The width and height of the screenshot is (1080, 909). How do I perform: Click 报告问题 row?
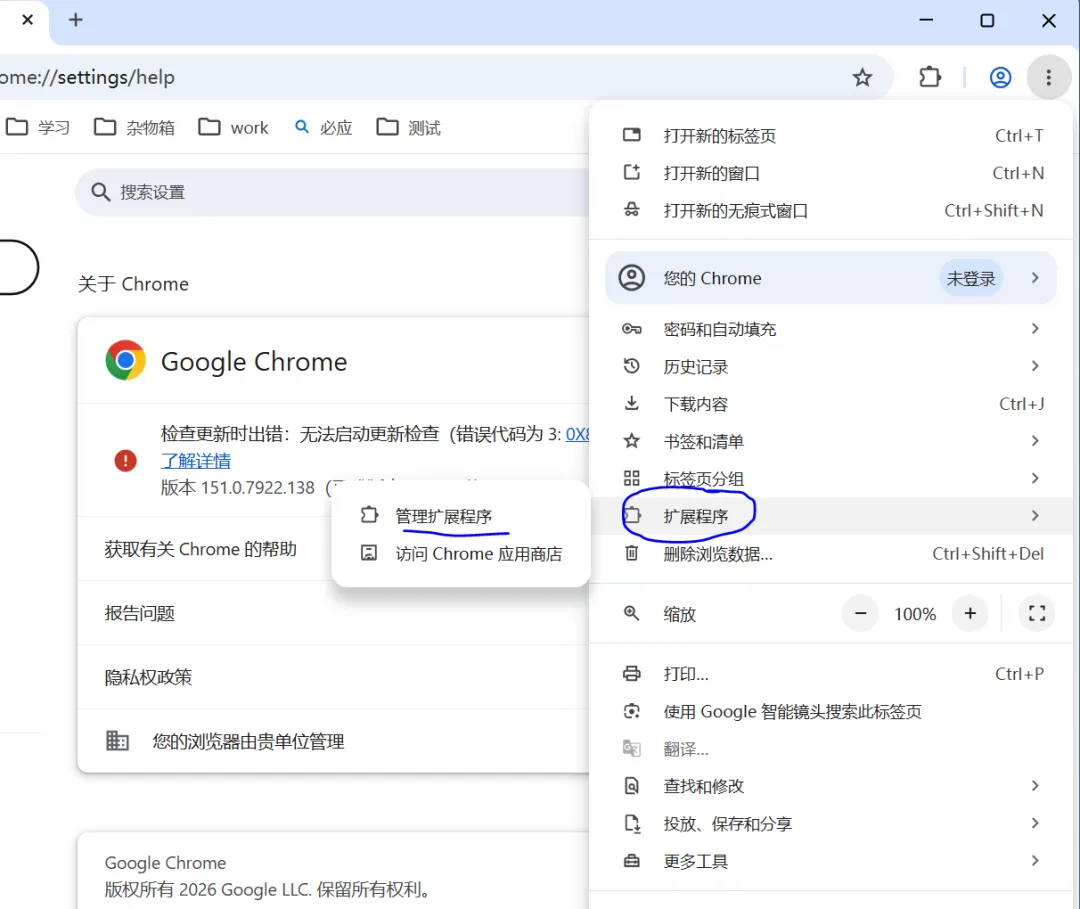tap(333, 613)
